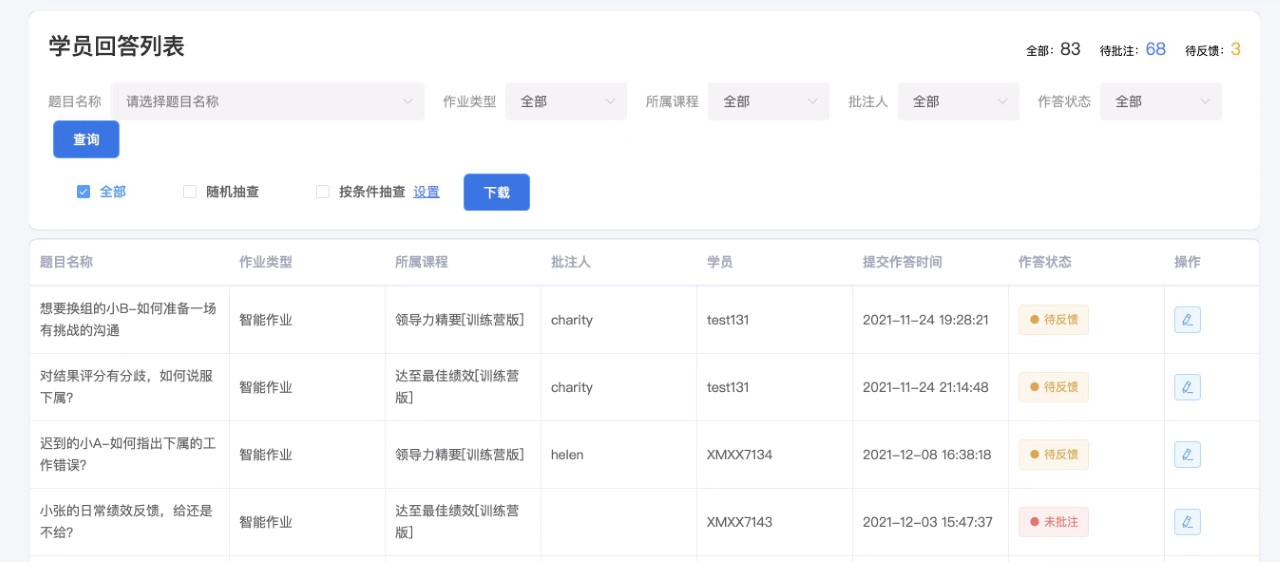Open the 作业类型 dropdown
This screenshot has height=562, width=1280.
566,101
